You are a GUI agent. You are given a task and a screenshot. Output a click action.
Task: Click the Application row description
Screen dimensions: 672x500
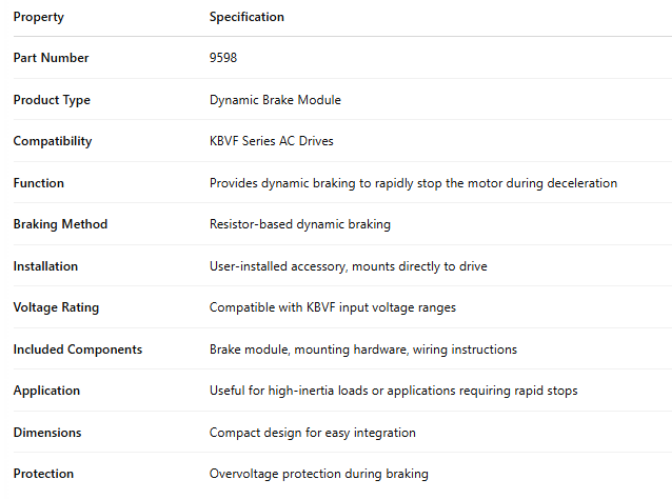[393, 391]
